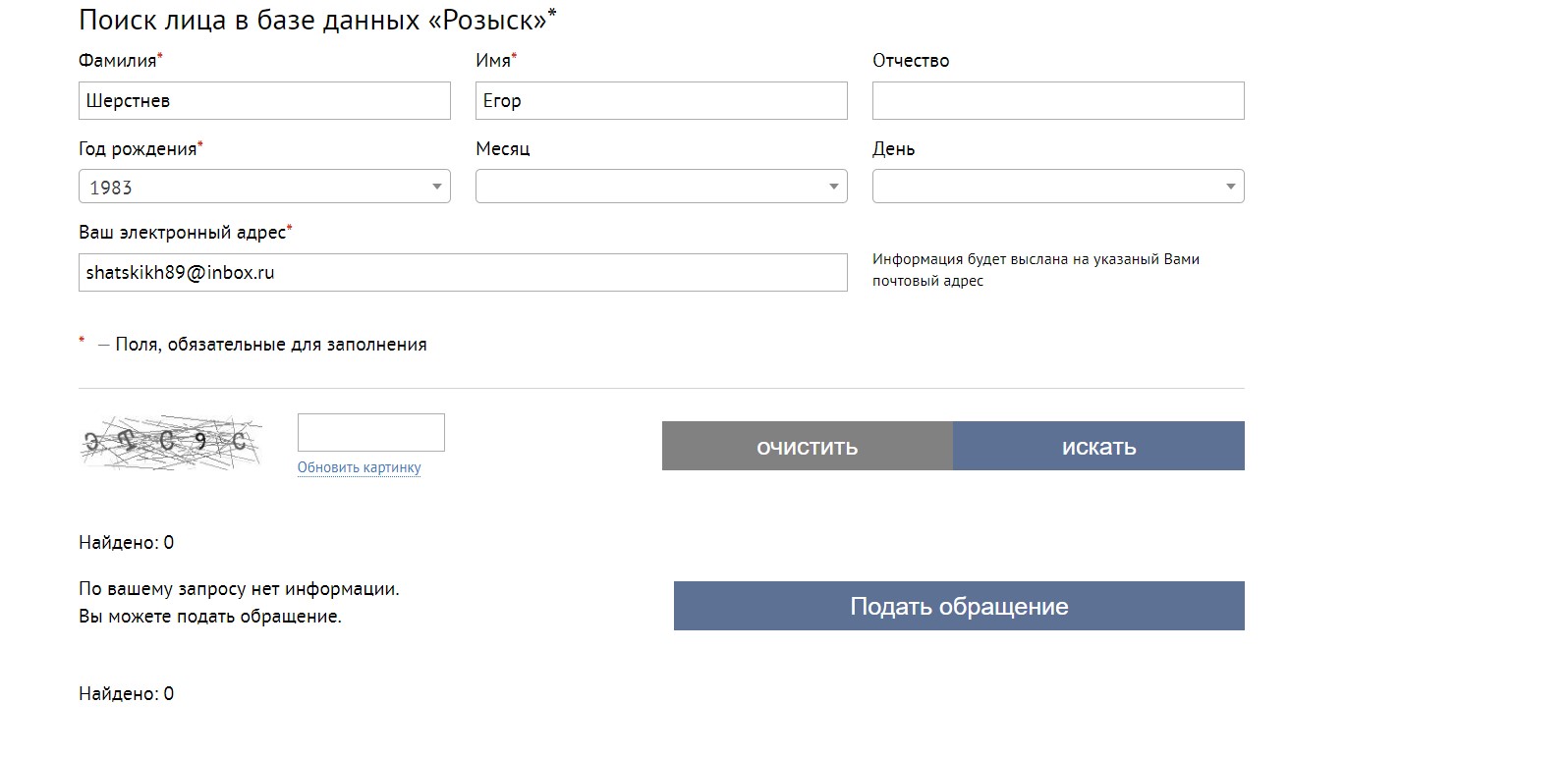The image size is (1568, 758).
Task: Click the text По вашему запросу нет информации.
Action: pos(239,589)
